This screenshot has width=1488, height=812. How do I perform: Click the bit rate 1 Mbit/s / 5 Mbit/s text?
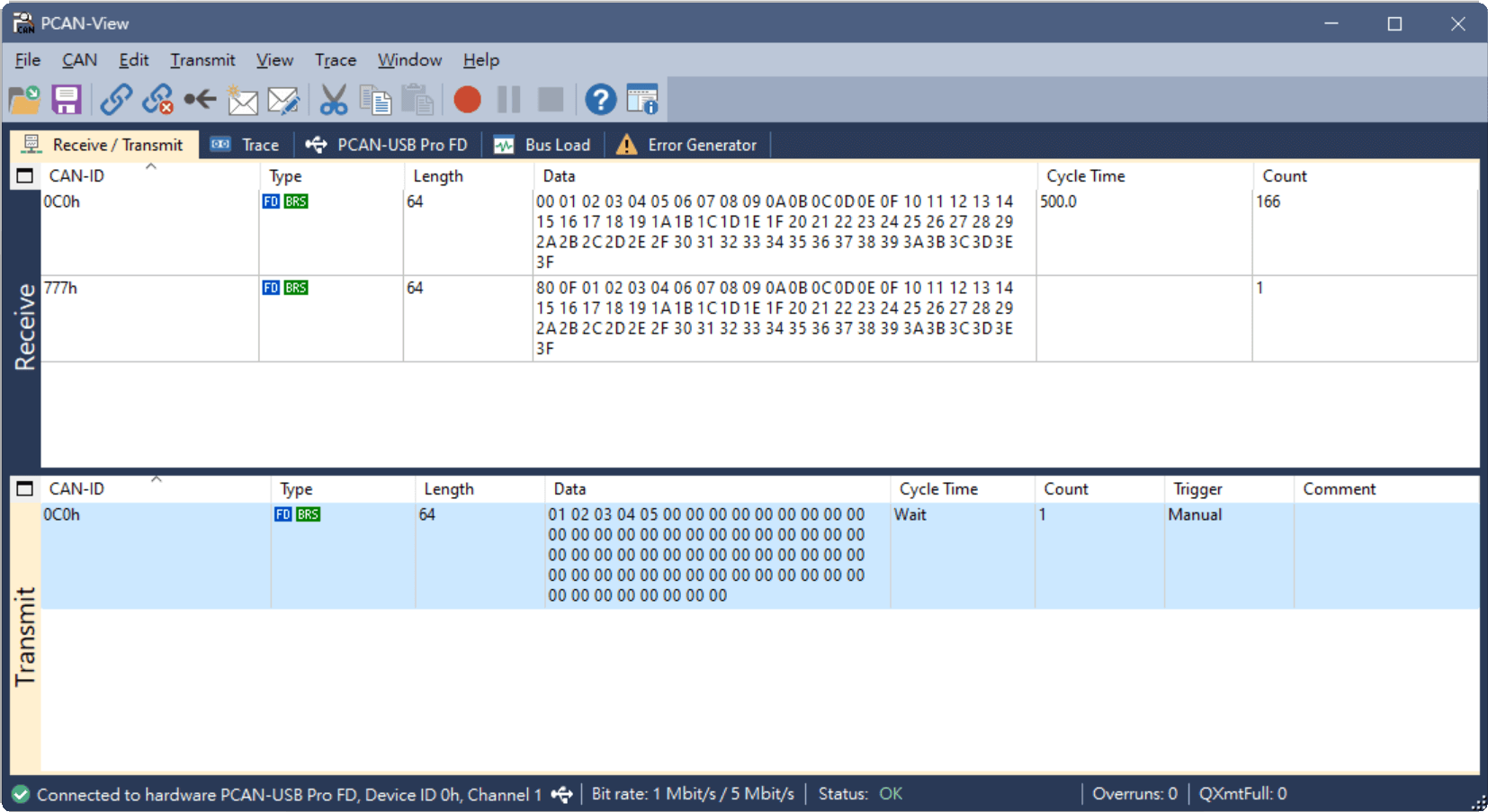pyautogui.click(x=693, y=794)
